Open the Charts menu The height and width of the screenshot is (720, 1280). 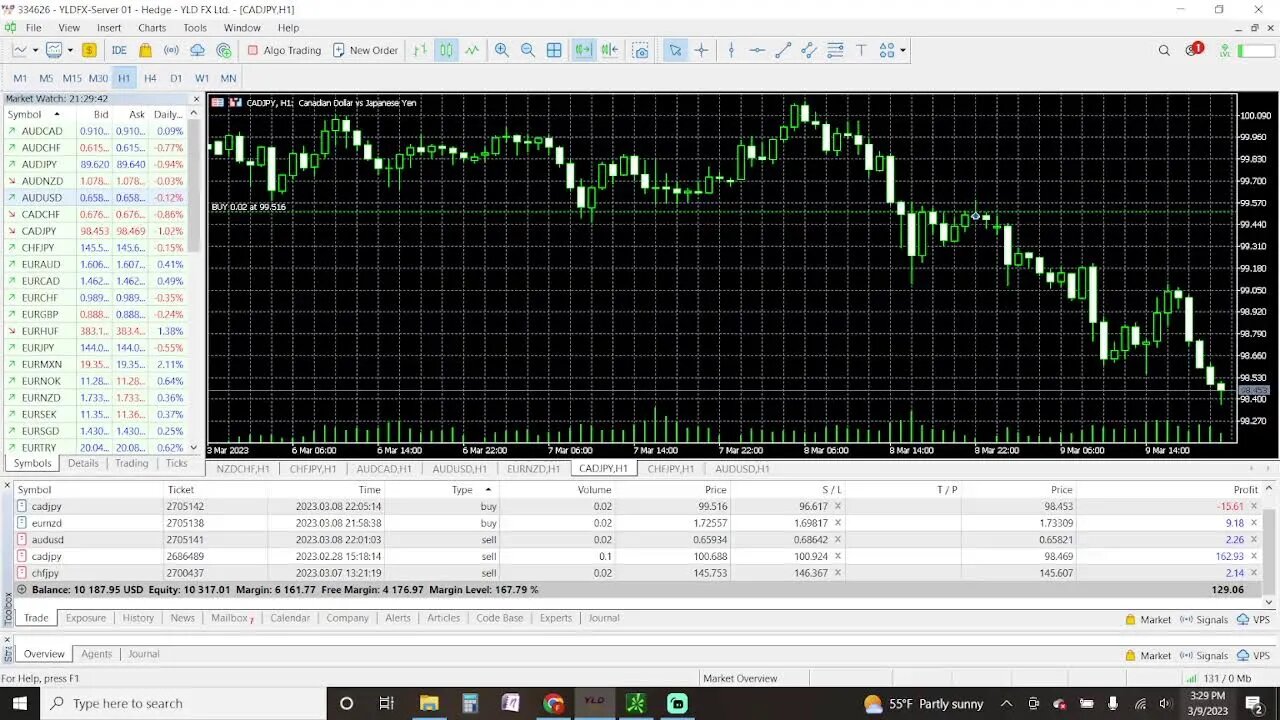coord(152,28)
